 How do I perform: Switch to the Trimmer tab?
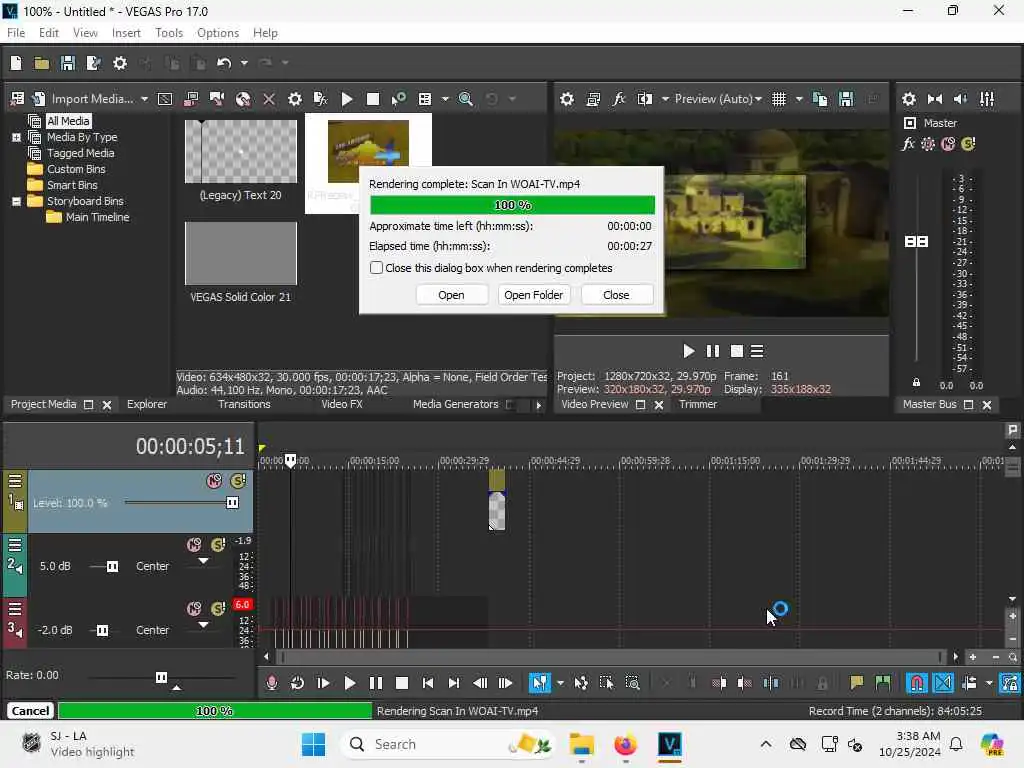697,404
